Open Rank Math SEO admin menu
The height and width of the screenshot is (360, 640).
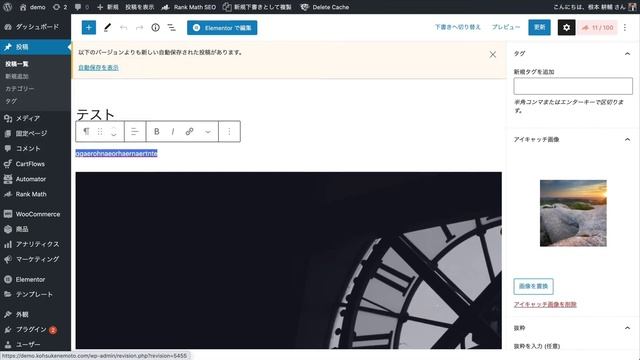pos(189,7)
